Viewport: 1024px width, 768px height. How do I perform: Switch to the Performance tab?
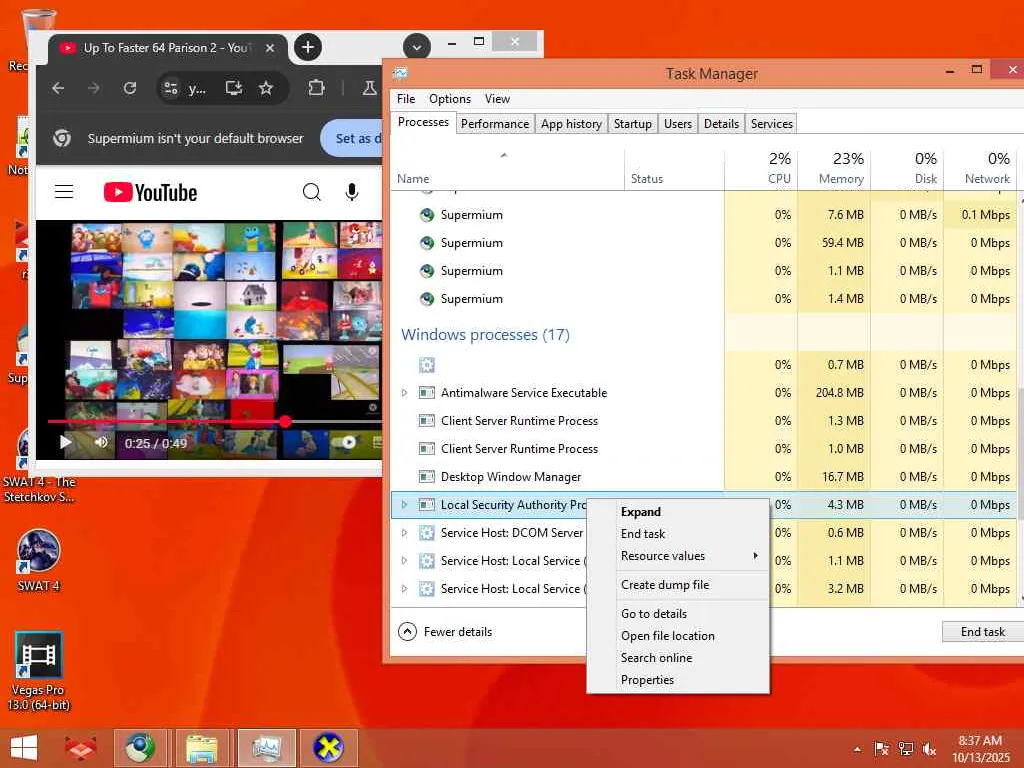point(494,124)
